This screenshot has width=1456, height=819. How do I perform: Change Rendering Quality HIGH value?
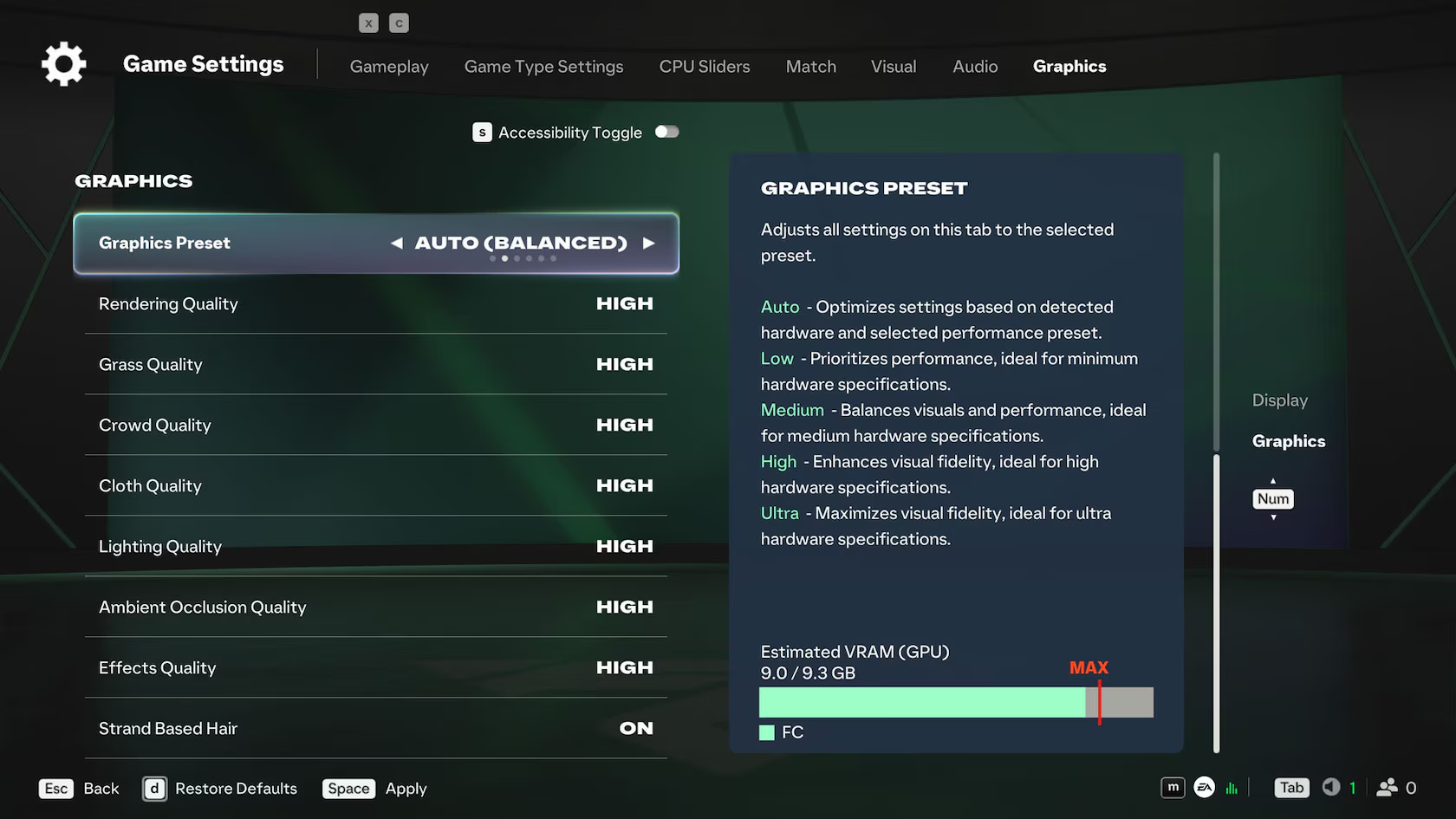click(x=625, y=304)
